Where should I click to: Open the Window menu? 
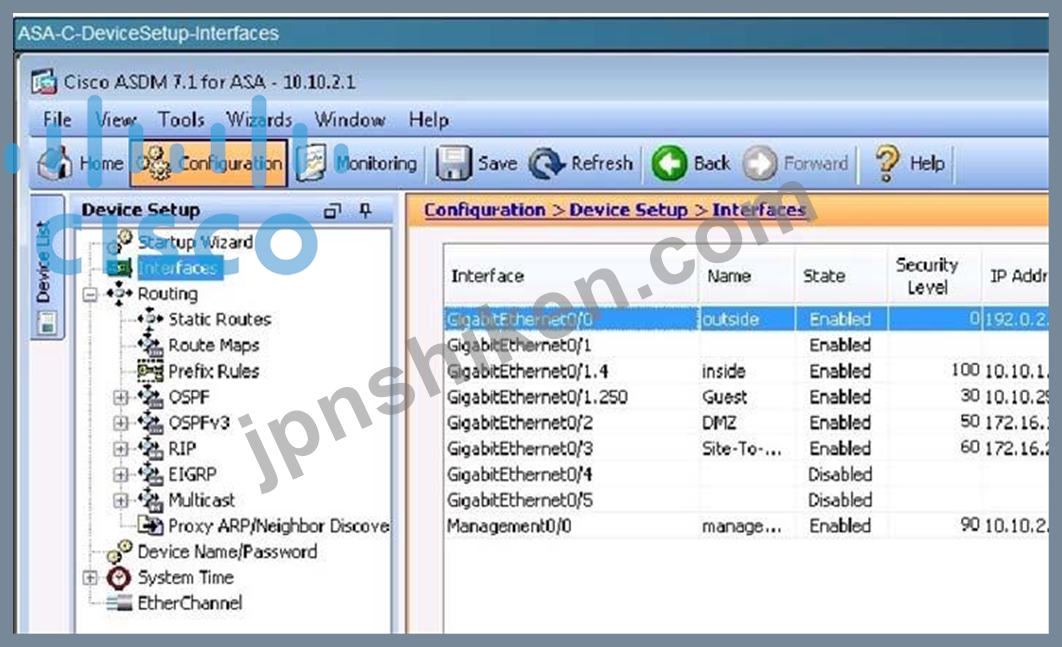click(349, 120)
